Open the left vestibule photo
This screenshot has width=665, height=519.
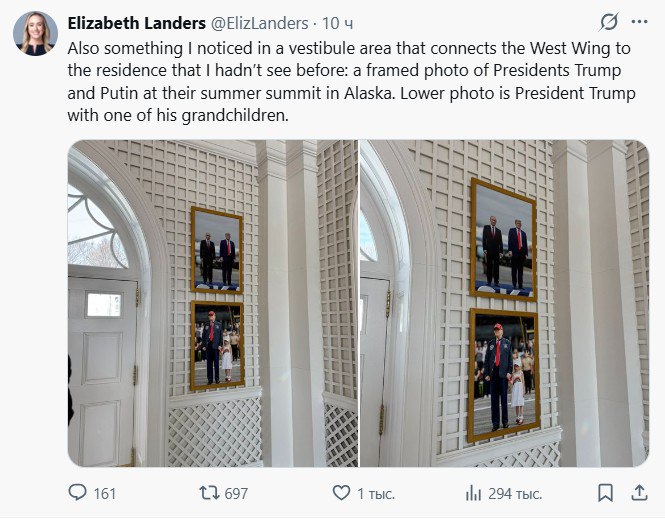point(212,303)
